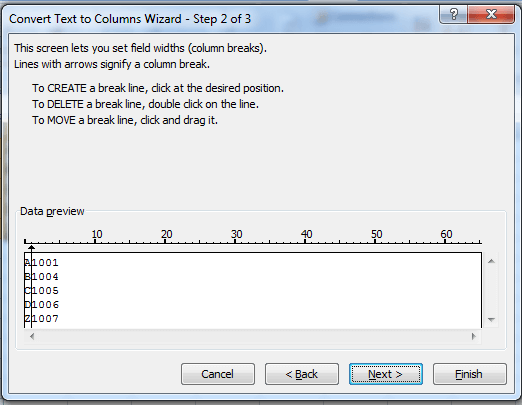This screenshot has height=405, width=522.
Task: Click the preview scroll left arrow
Action: [32, 336]
